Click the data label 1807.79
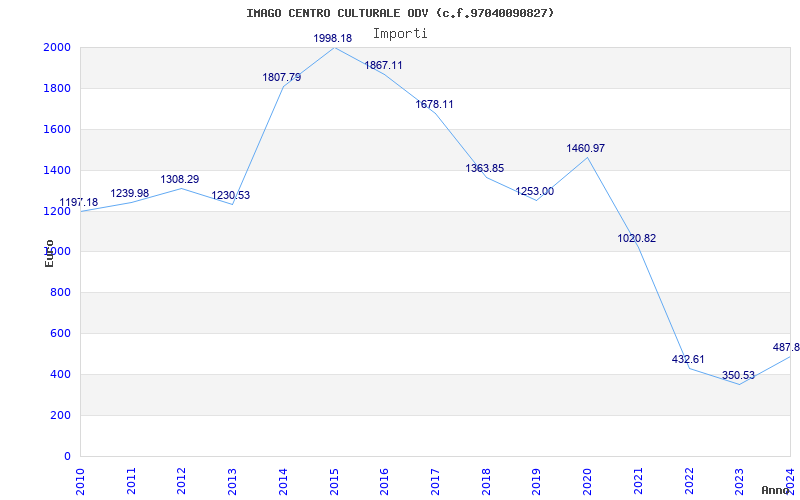The image size is (800, 500). pyautogui.click(x=282, y=78)
